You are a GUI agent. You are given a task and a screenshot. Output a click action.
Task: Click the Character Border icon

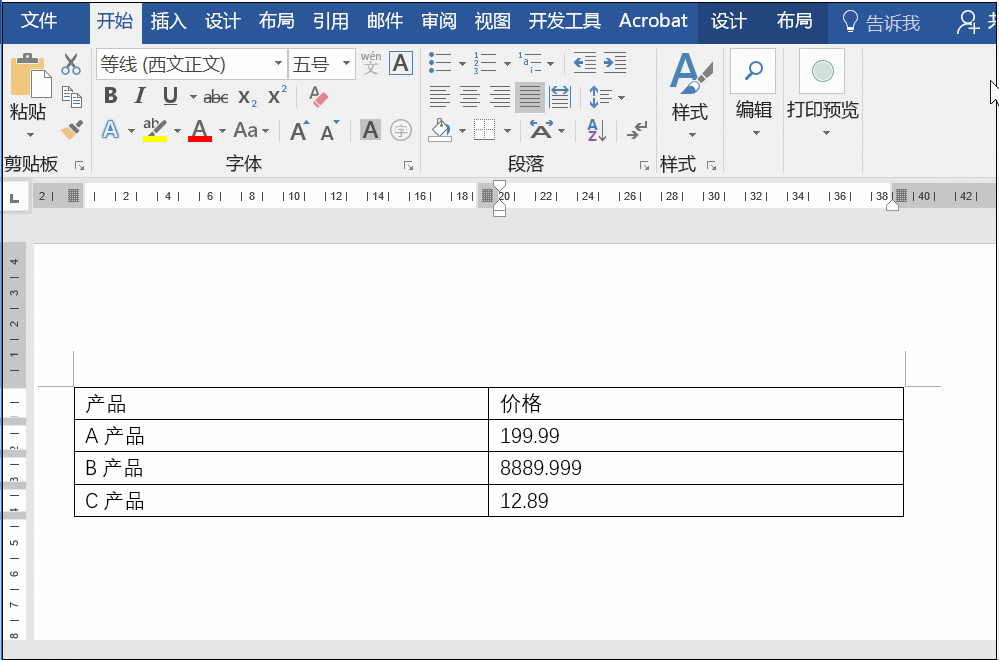coord(401,63)
